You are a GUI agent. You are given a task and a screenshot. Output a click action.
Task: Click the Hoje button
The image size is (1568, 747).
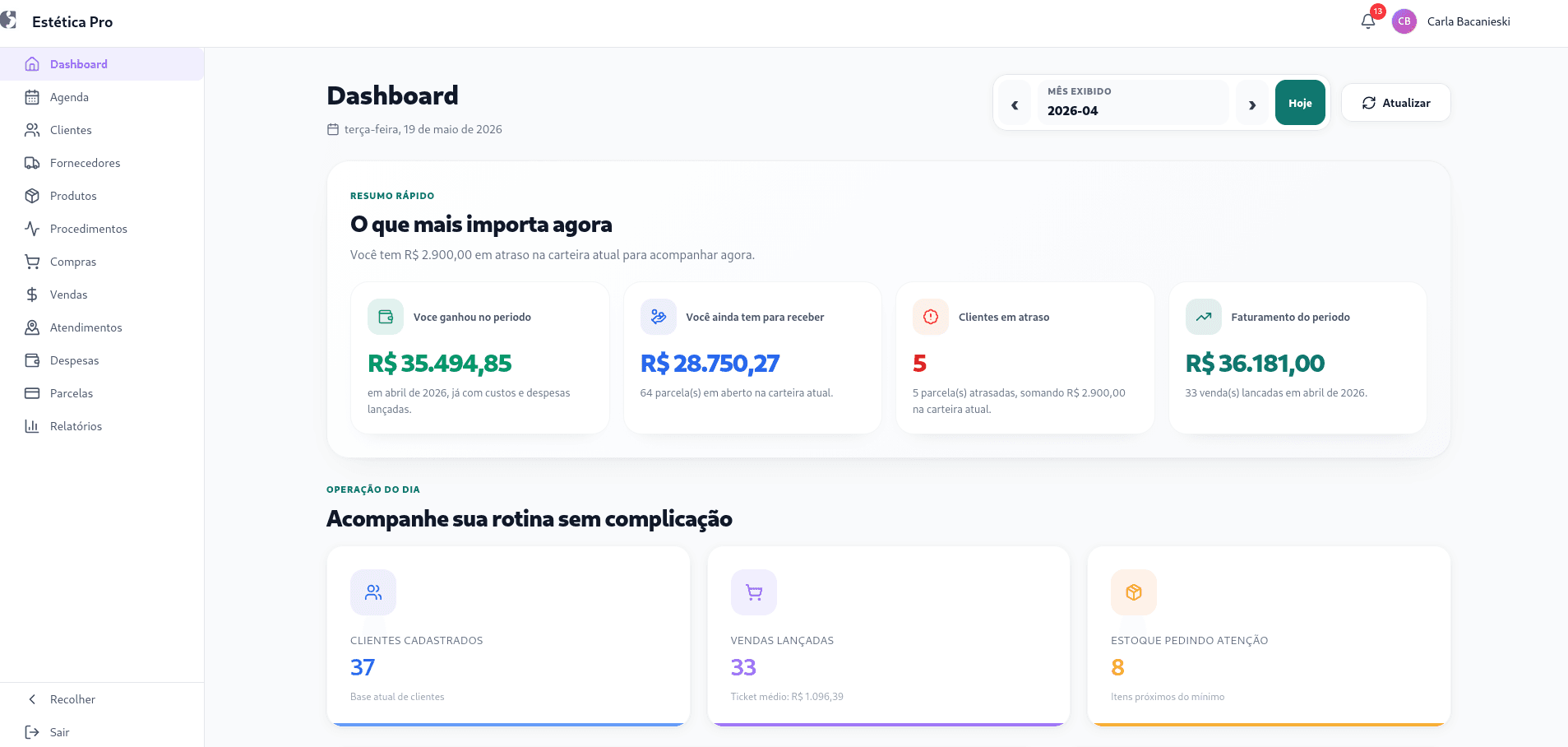[1300, 103]
